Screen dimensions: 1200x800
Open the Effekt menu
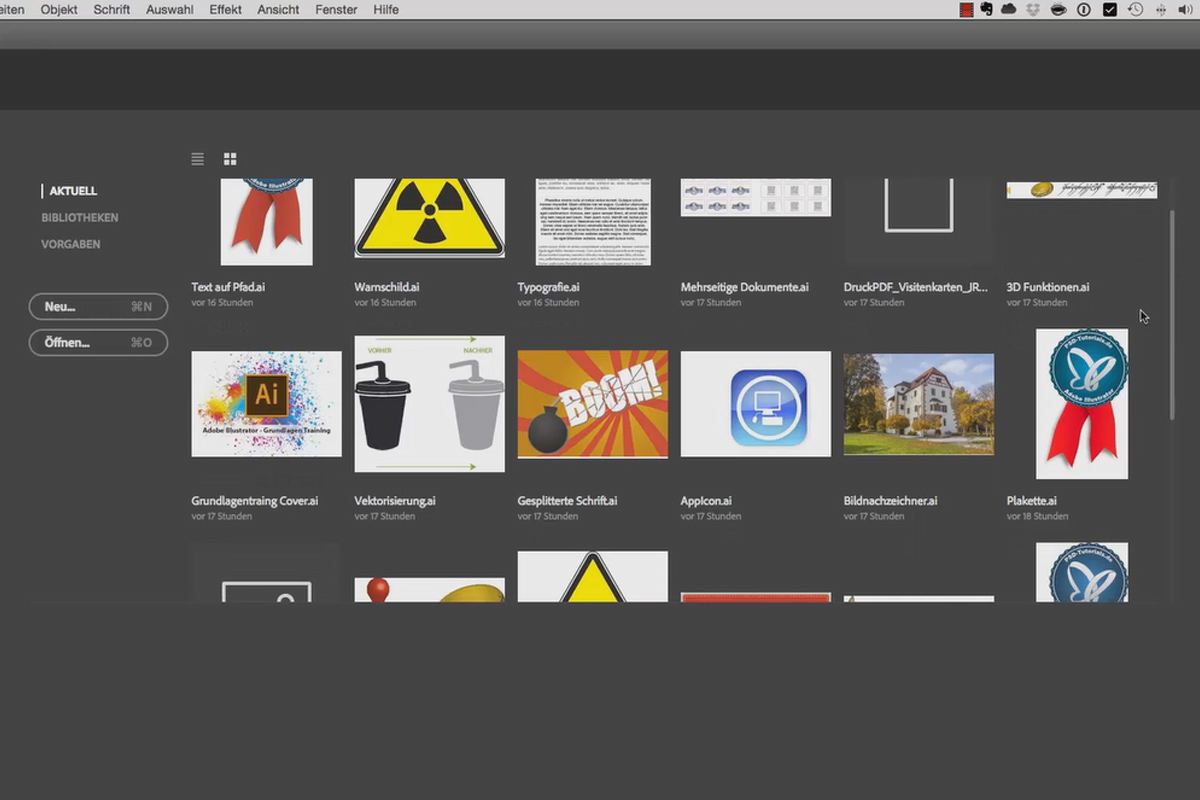pyautogui.click(x=226, y=9)
